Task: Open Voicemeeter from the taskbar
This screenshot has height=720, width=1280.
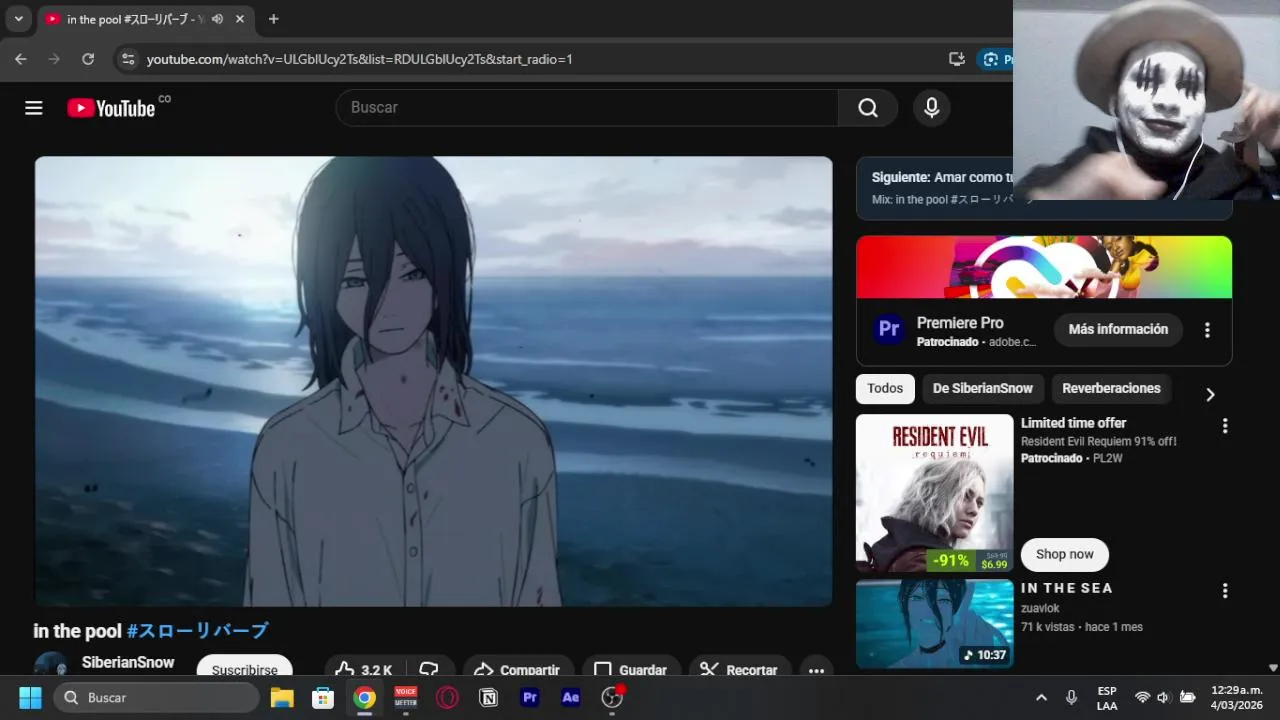Action: [406, 698]
